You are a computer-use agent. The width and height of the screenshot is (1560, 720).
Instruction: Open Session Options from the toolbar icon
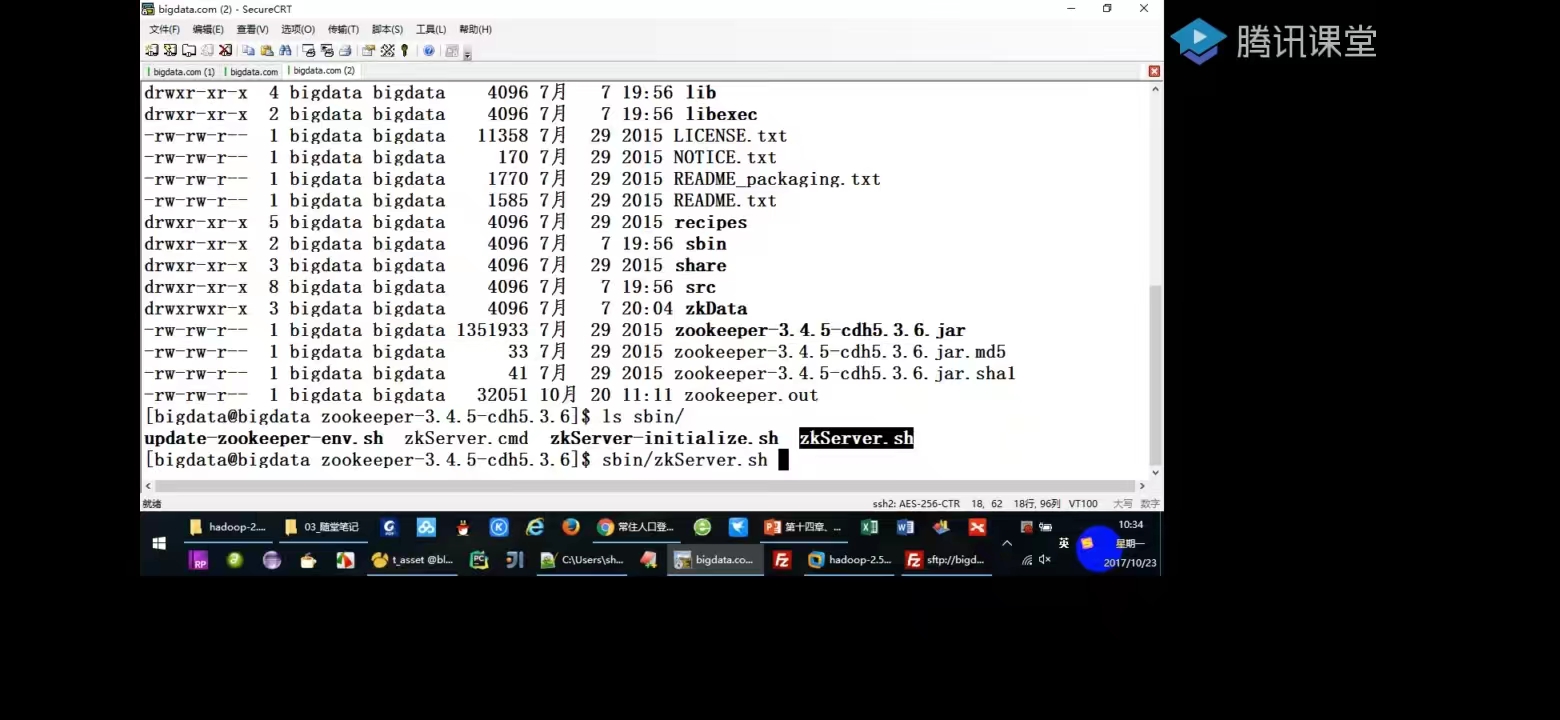click(368, 50)
